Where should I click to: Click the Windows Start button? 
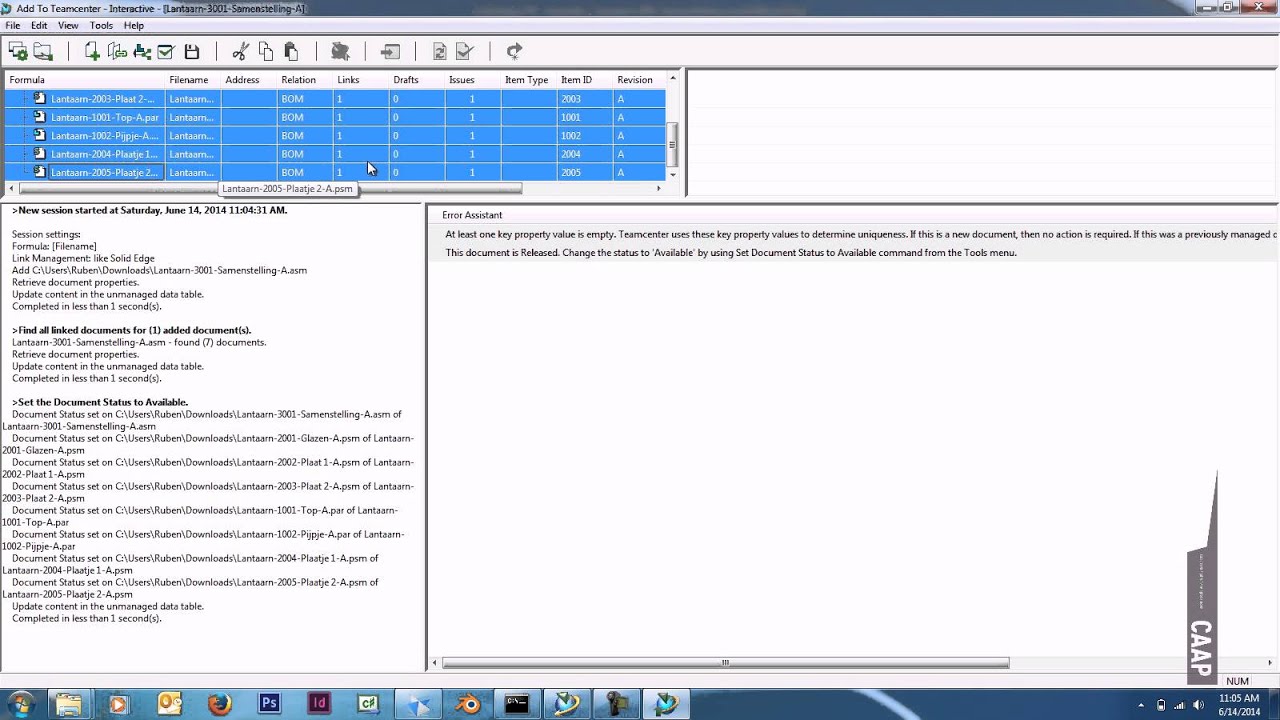[20, 704]
